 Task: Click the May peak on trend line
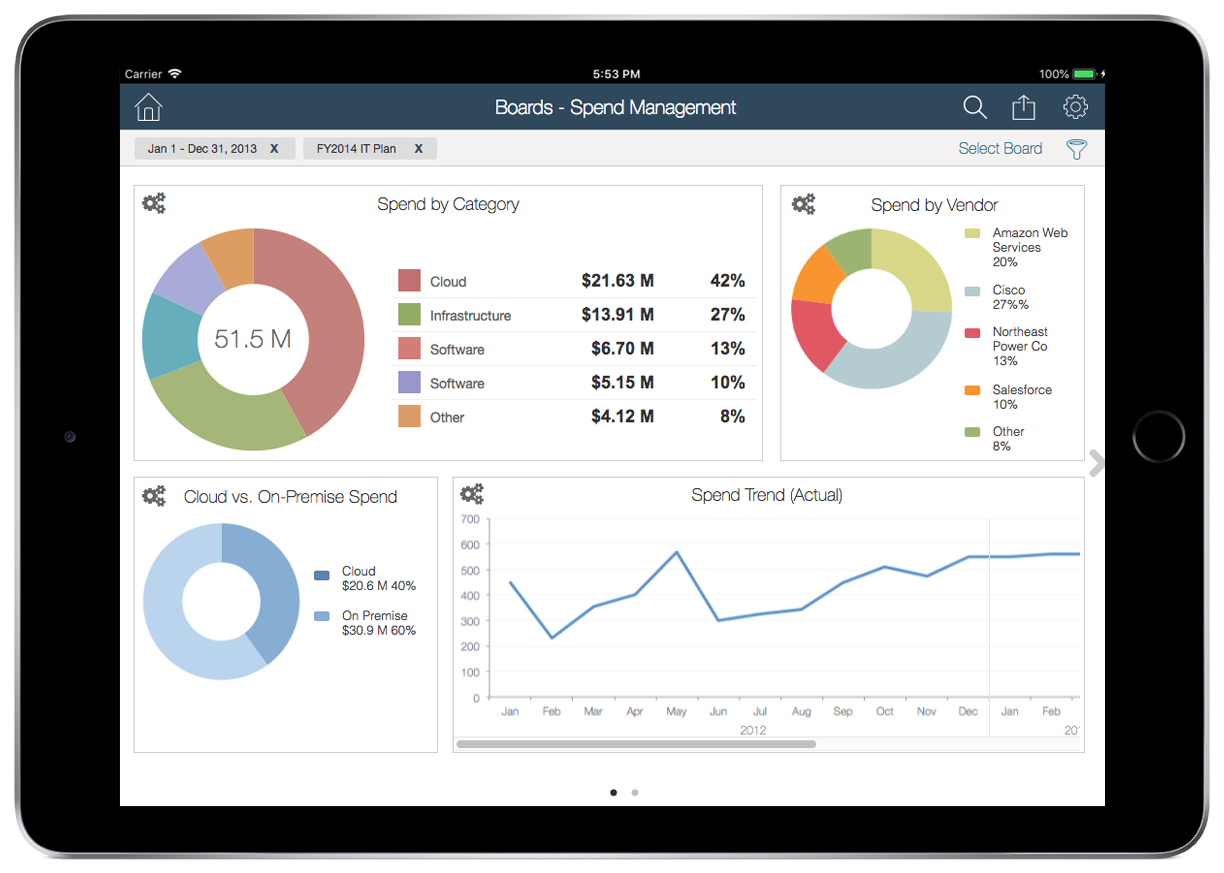pos(677,552)
